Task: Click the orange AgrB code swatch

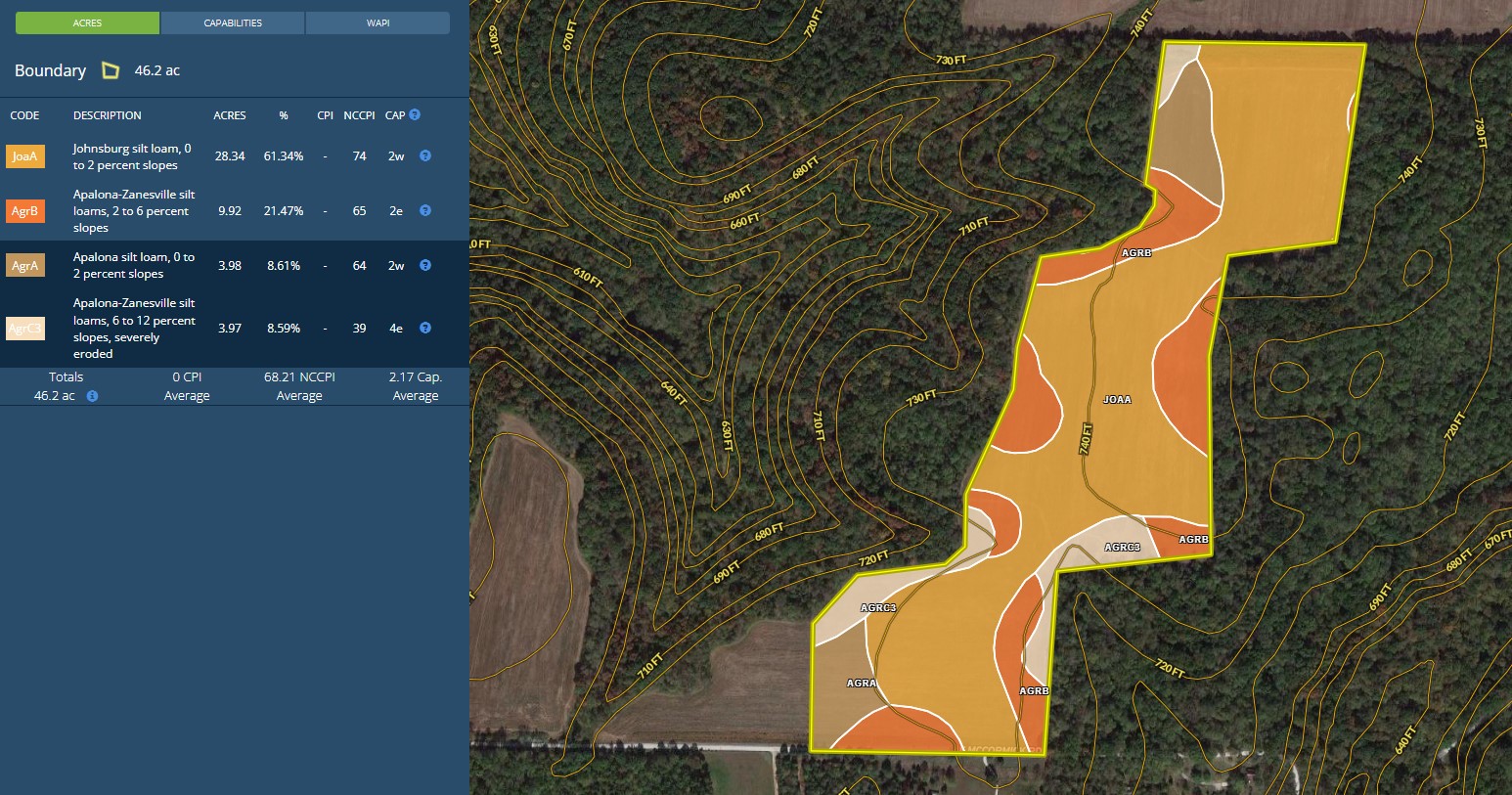Action: [x=25, y=211]
